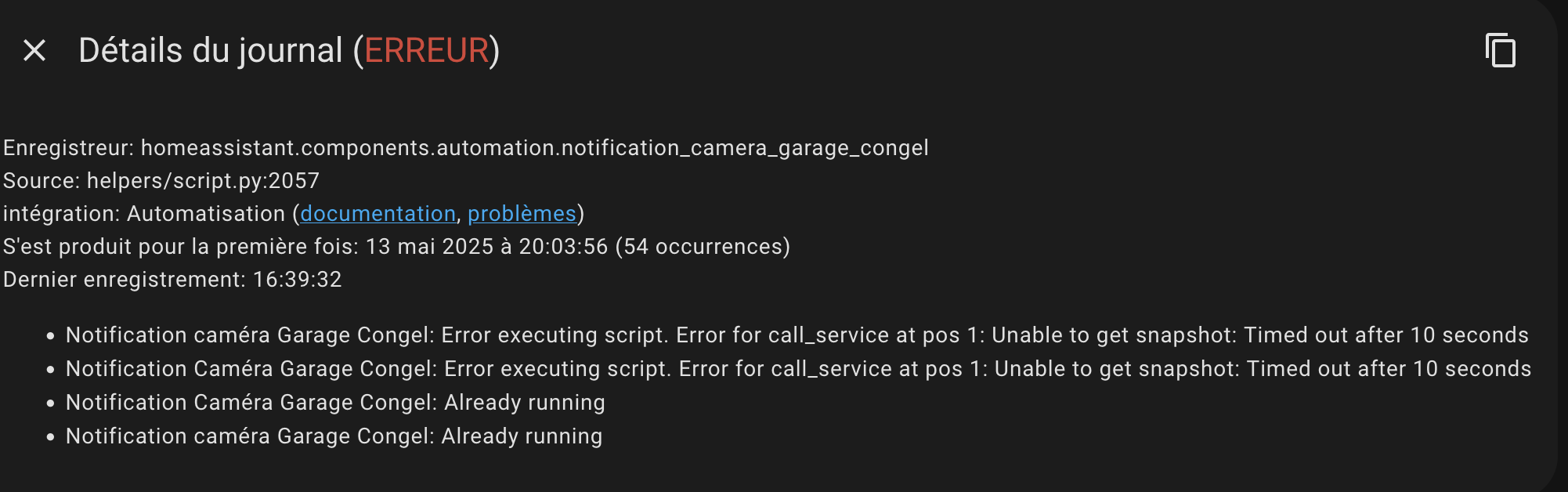Close the Détails du journal dialog

point(34,51)
